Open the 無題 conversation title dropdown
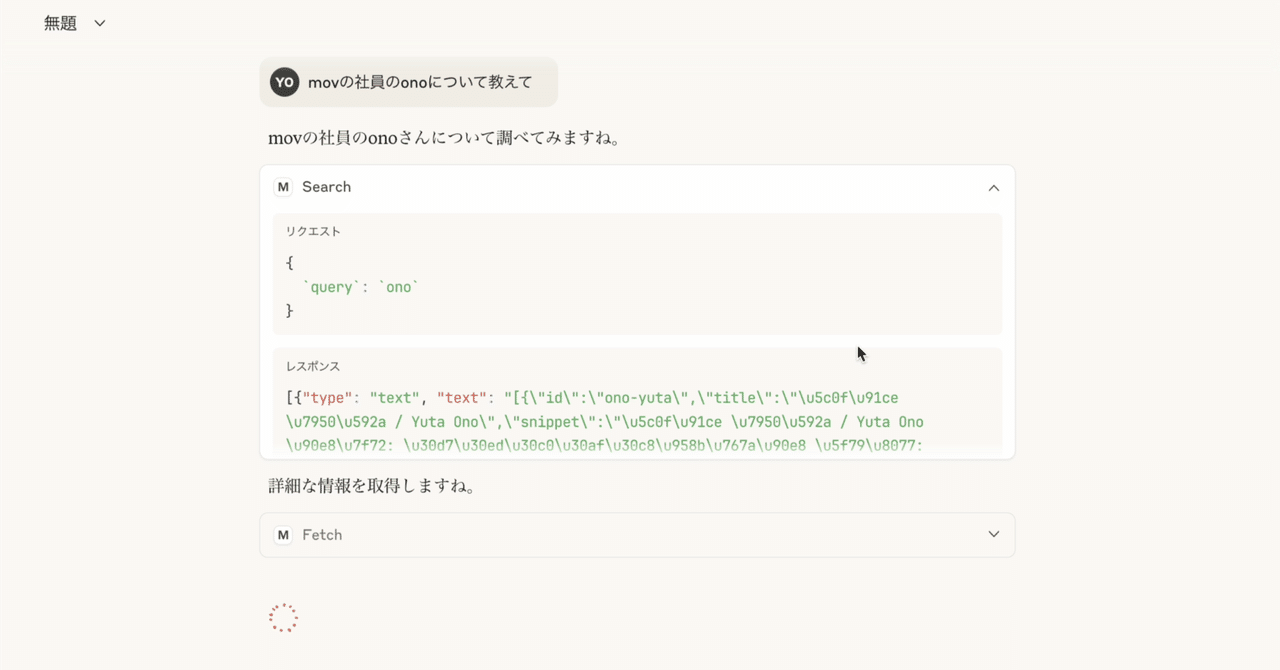This screenshot has width=1280, height=670. pos(98,22)
